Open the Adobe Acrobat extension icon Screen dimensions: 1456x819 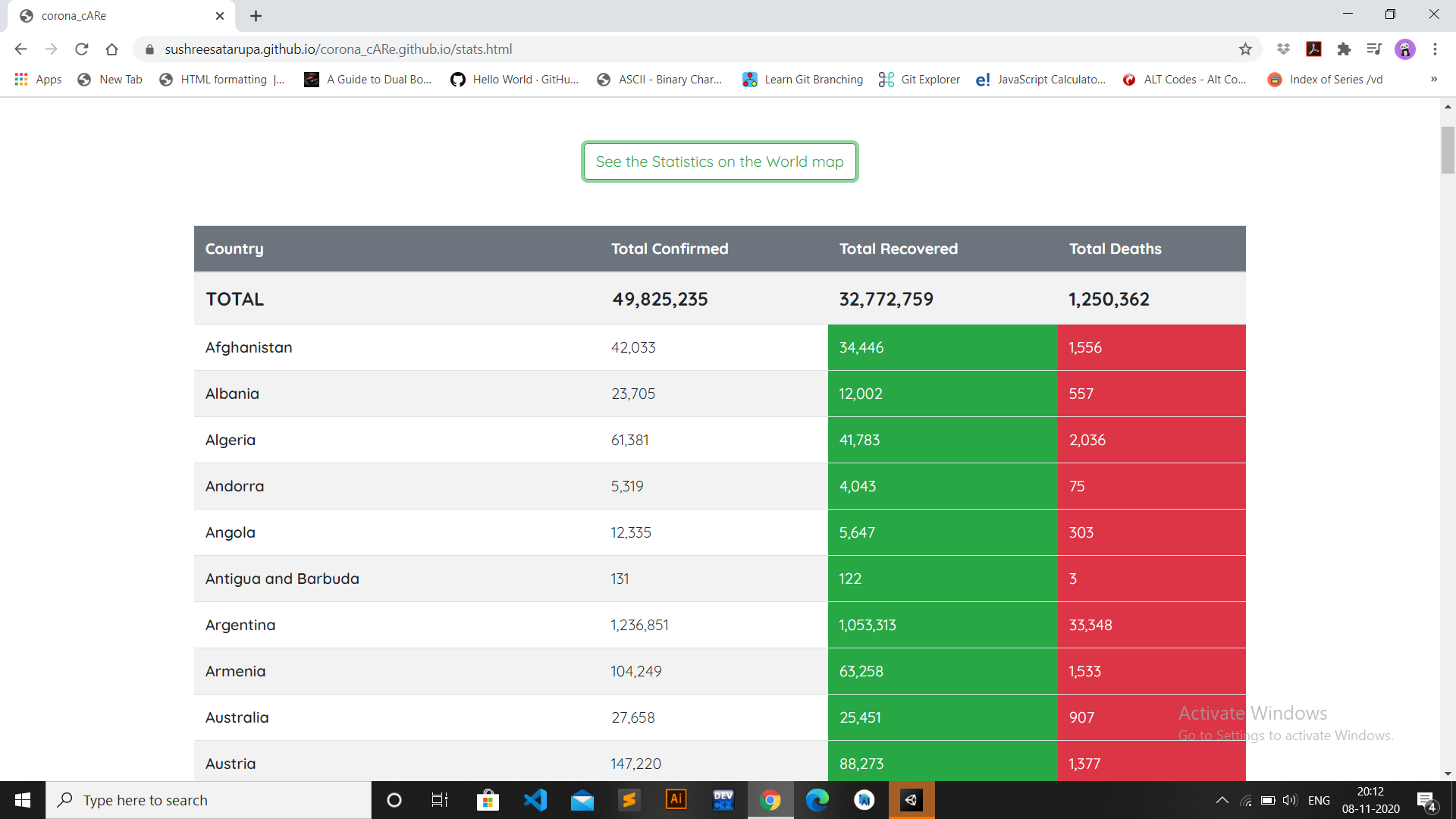coord(1313,49)
